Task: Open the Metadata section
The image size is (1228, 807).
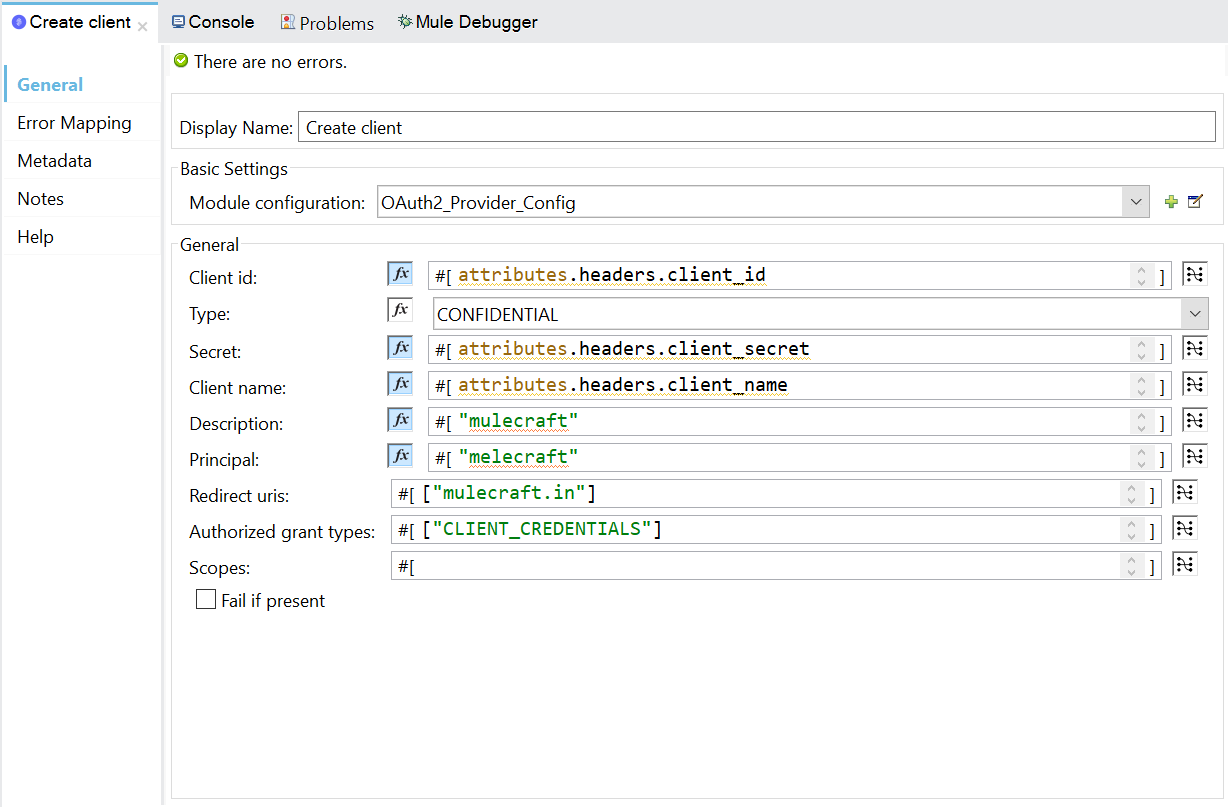Action: pyautogui.click(x=54, y=161)
